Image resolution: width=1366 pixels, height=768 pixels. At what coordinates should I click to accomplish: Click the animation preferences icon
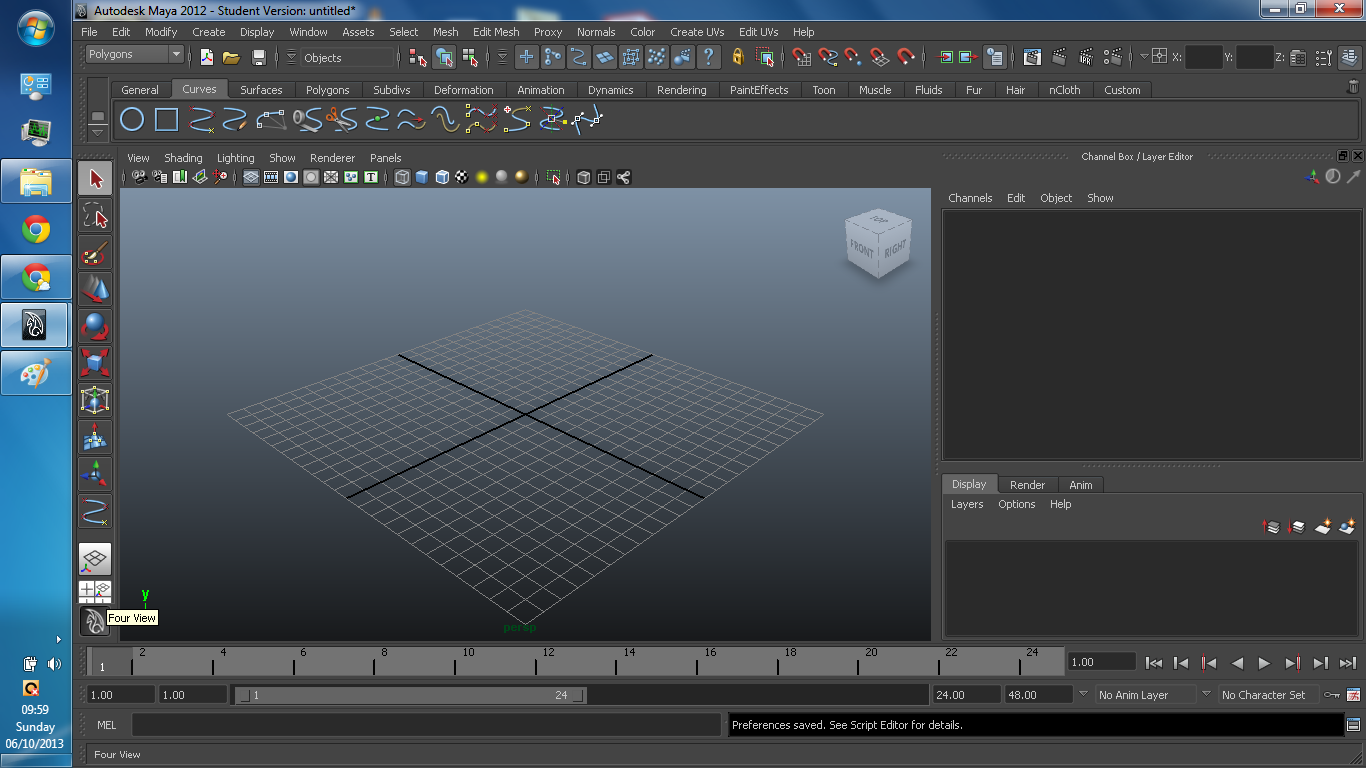point(1353,695)
